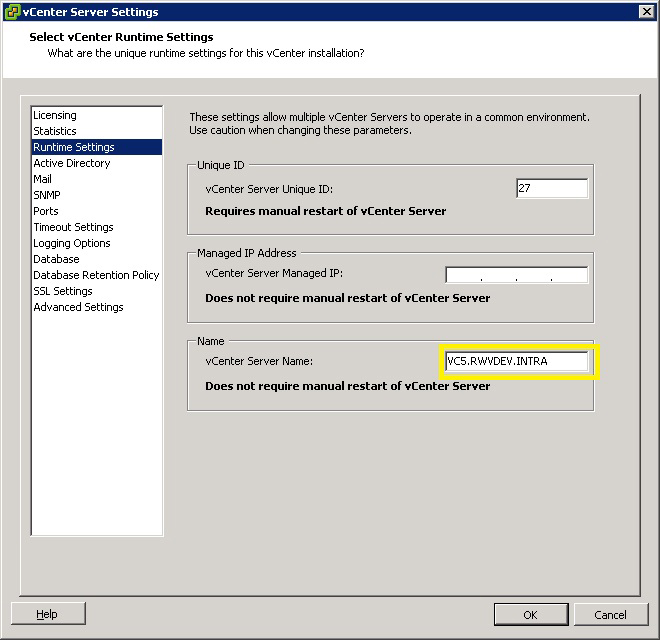This screenshot has width=660, height=640.
Task: Click the vCenter Server Managed IP field
Action: 516,275
